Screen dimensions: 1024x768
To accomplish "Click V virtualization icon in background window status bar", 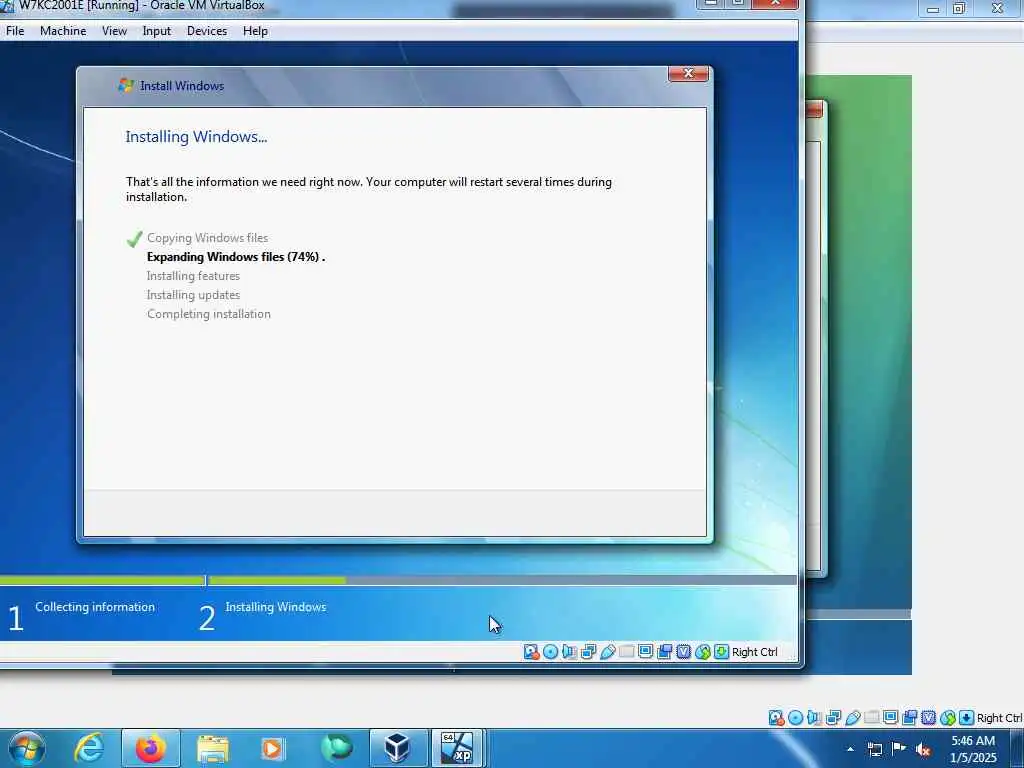I will [x=928, y=718].
